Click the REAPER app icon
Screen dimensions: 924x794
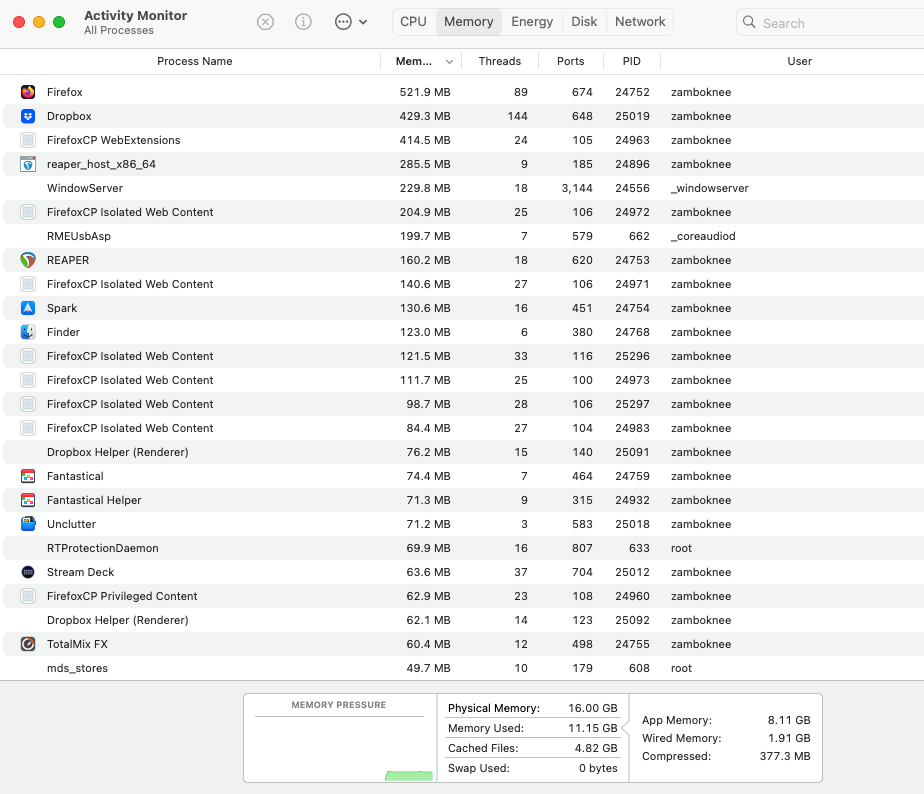(28, 260)
